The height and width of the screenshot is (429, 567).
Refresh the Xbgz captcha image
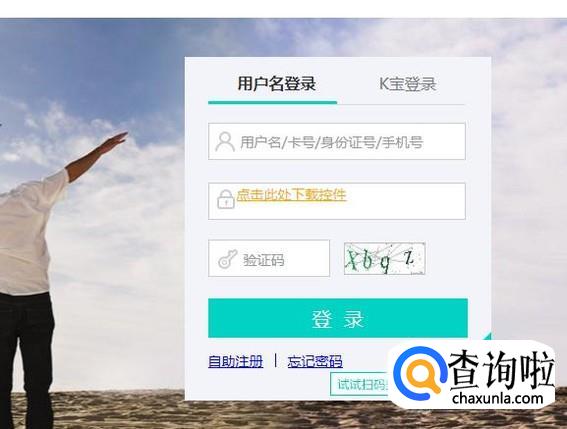point(384,258)
